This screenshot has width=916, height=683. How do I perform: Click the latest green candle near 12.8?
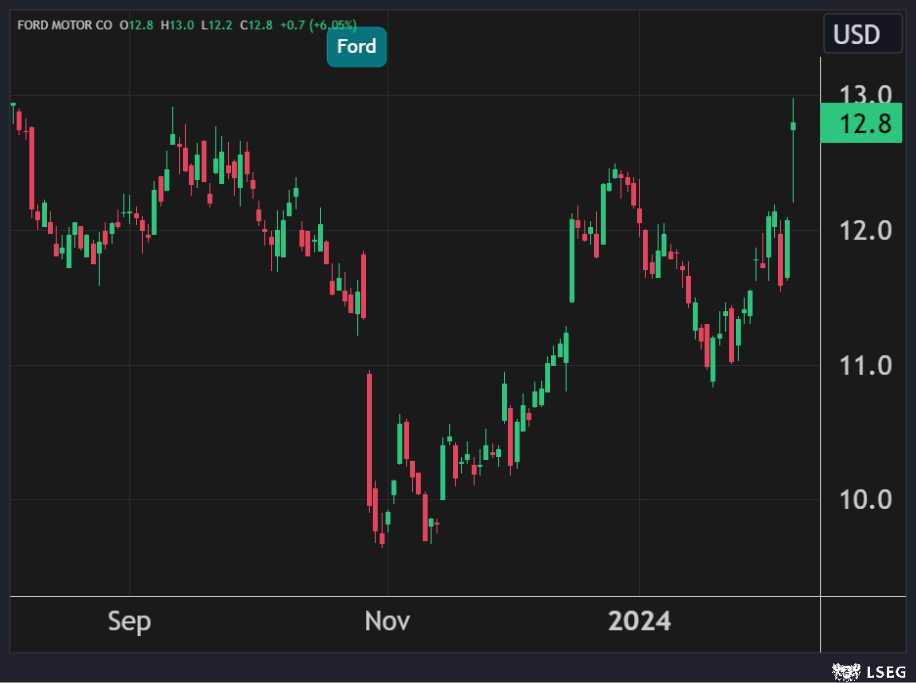pyautogui.click(x=793, y=126)
